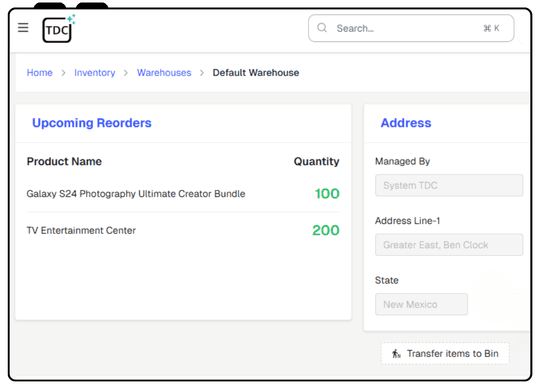This screenshot has height=384, width=540.
Task: Click the Quantity column header
Action: [316, 161]
